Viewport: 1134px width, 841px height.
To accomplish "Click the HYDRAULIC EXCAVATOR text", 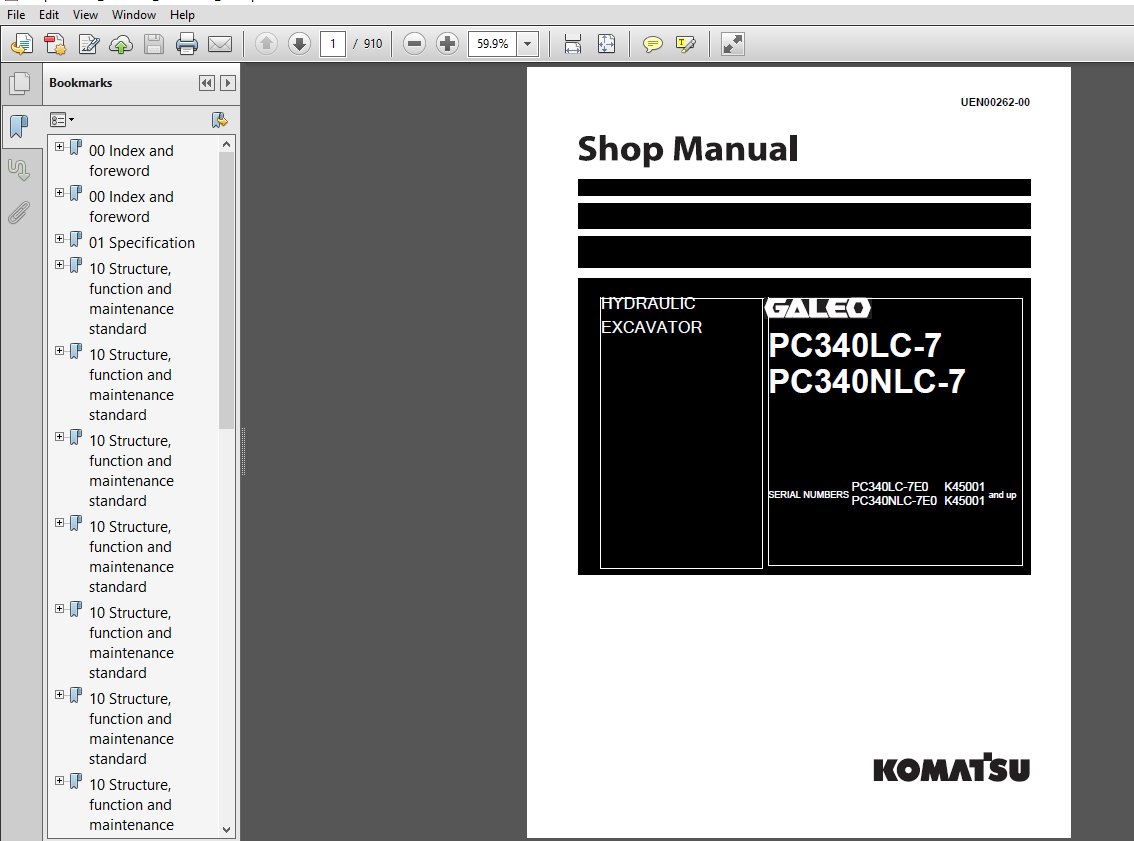I will click(651, 315).
